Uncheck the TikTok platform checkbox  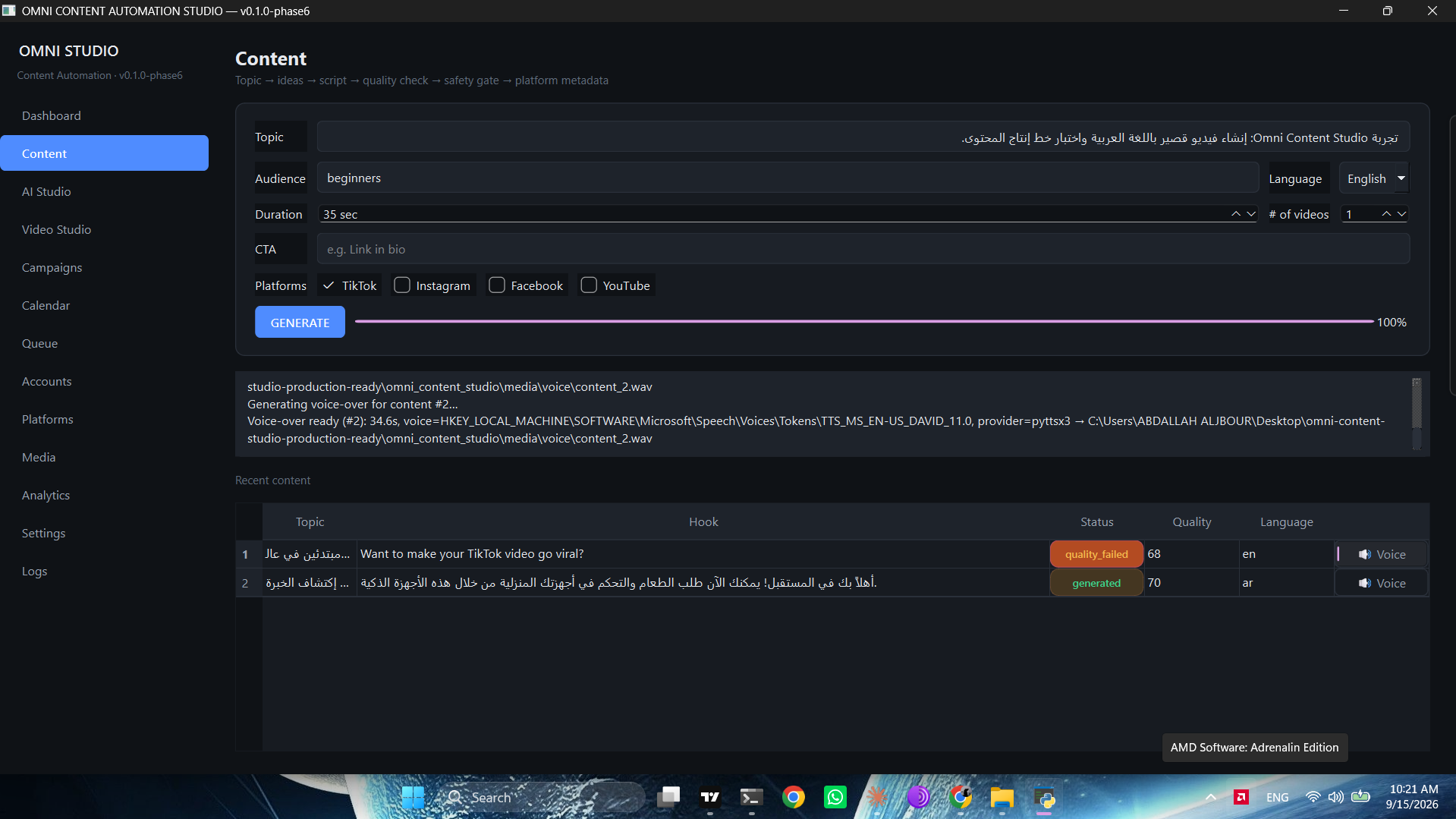(329, 285)
